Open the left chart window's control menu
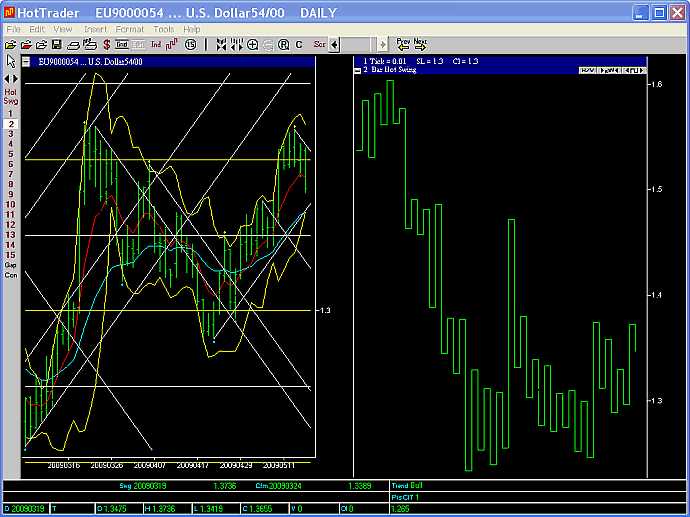This screenshot has width=690, height=517. [26, 62]
